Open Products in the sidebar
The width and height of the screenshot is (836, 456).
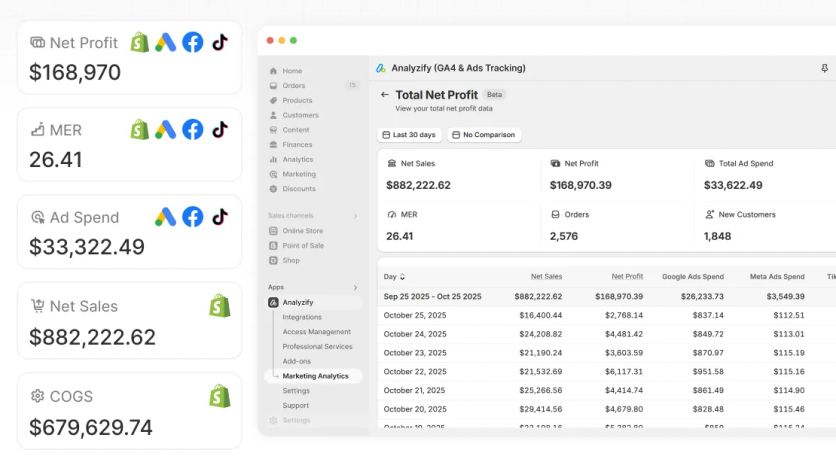click(298, 100)
